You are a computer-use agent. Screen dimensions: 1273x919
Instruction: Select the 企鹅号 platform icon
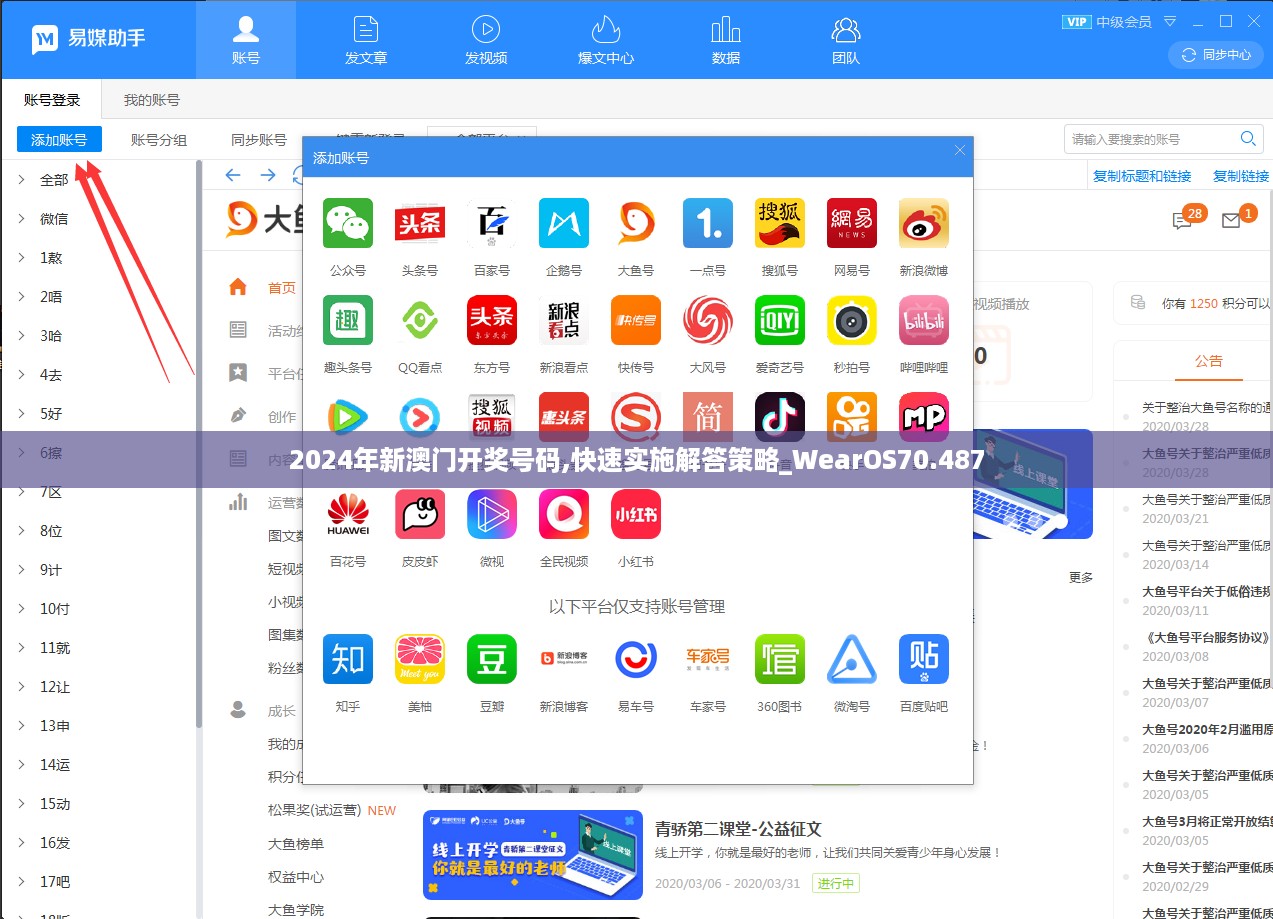(x=564, y=223)
